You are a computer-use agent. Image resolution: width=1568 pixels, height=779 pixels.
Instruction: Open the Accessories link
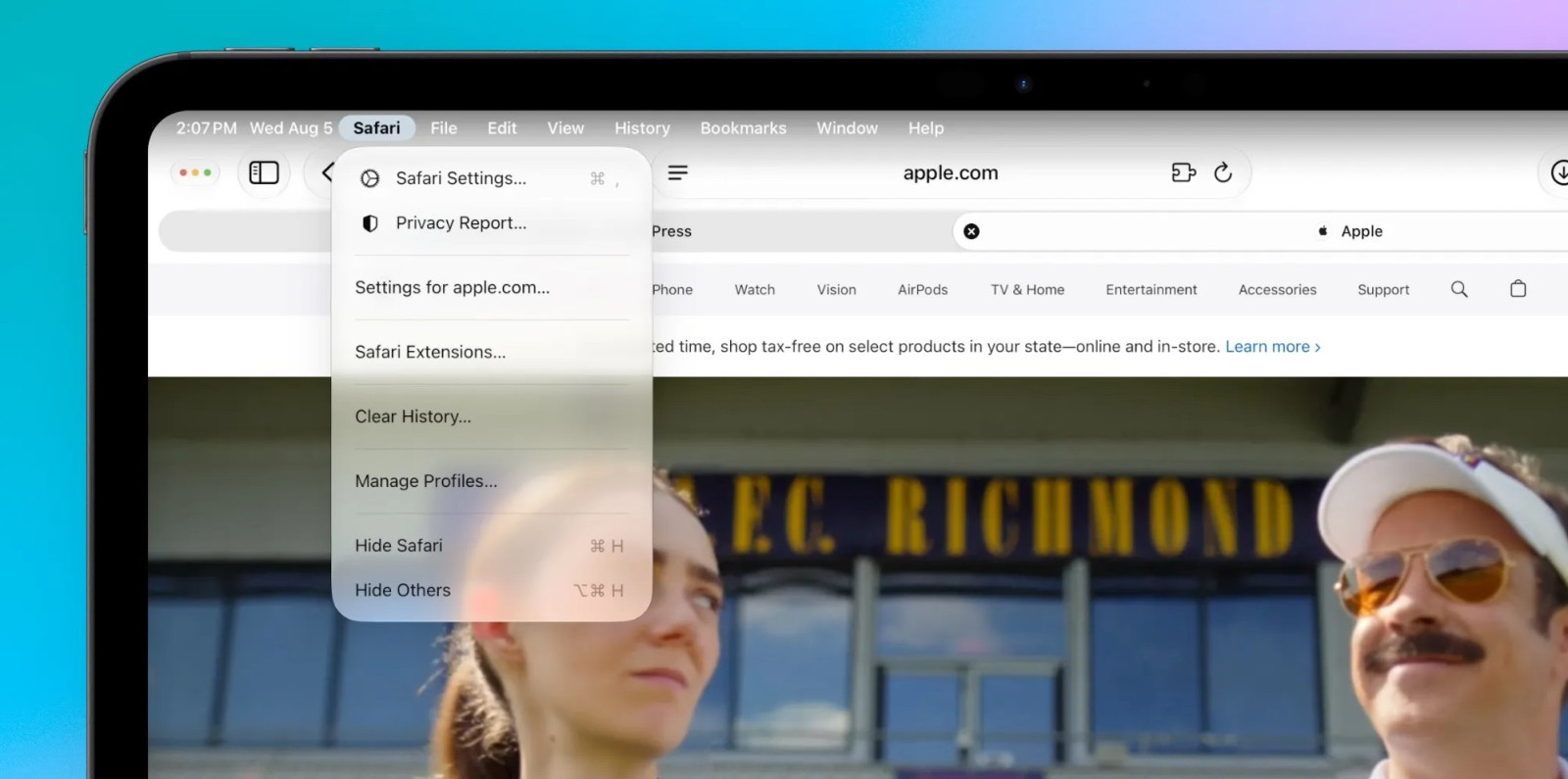pos(1277,290)
